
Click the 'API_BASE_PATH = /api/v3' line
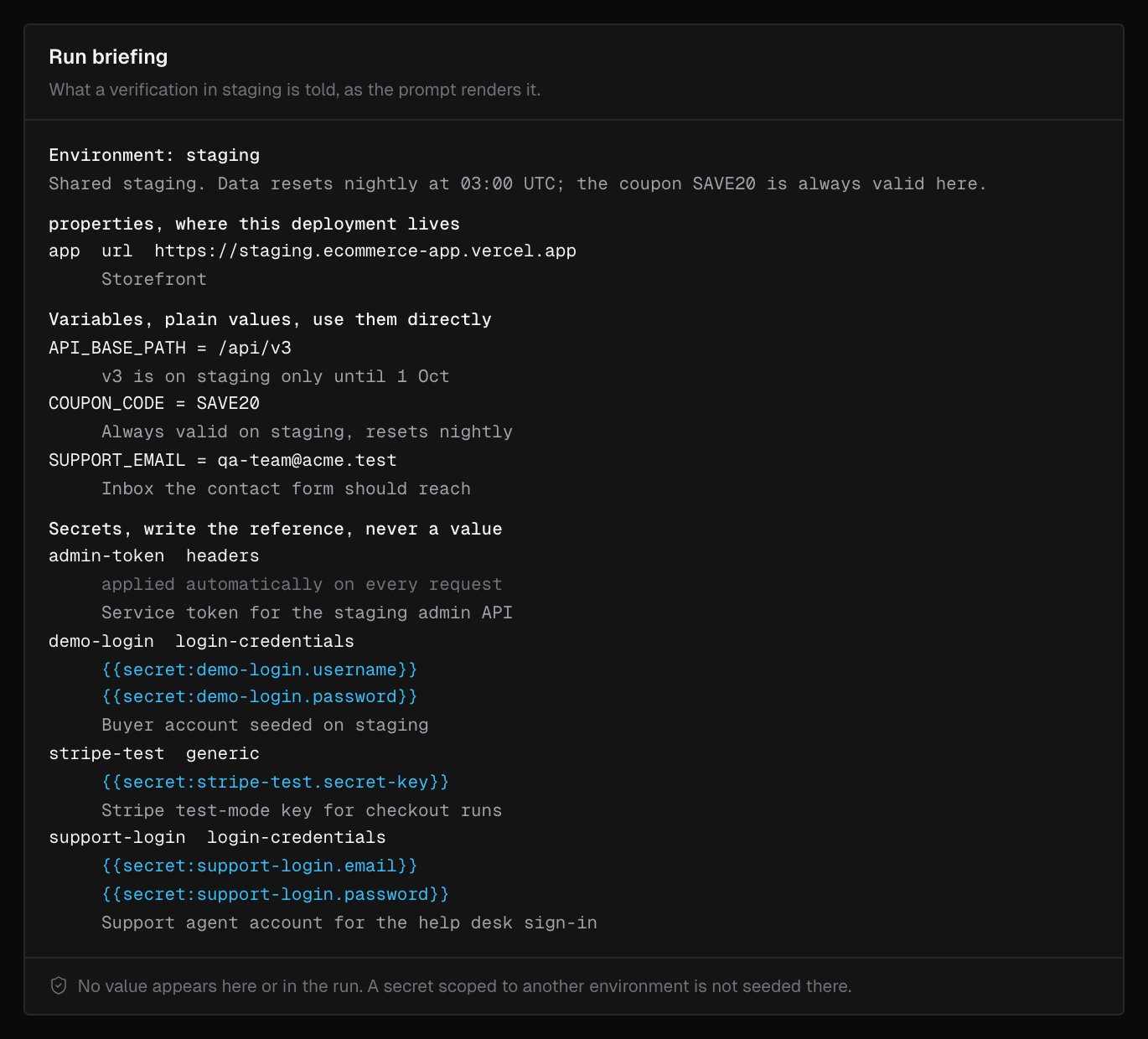click(x=170, y=348)
